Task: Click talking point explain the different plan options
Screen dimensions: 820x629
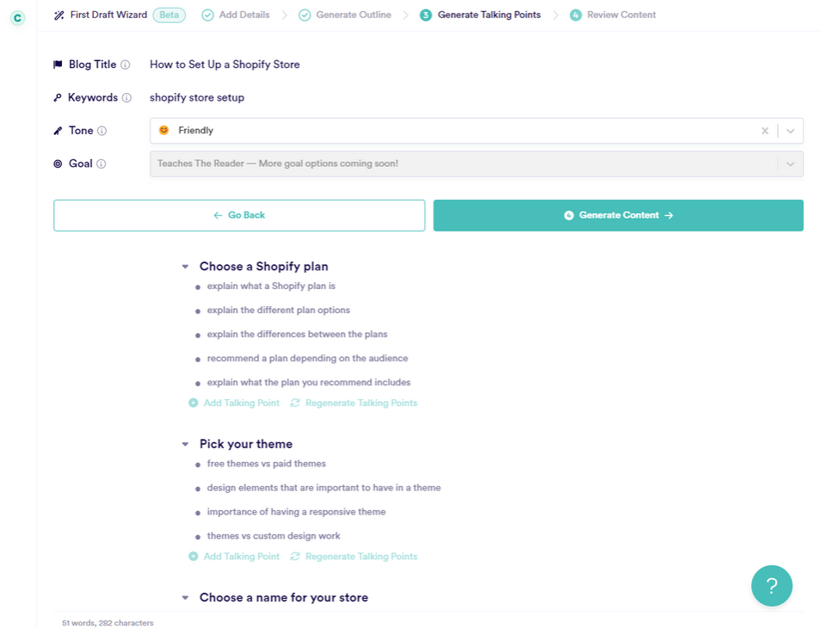Action: [278, 310]
